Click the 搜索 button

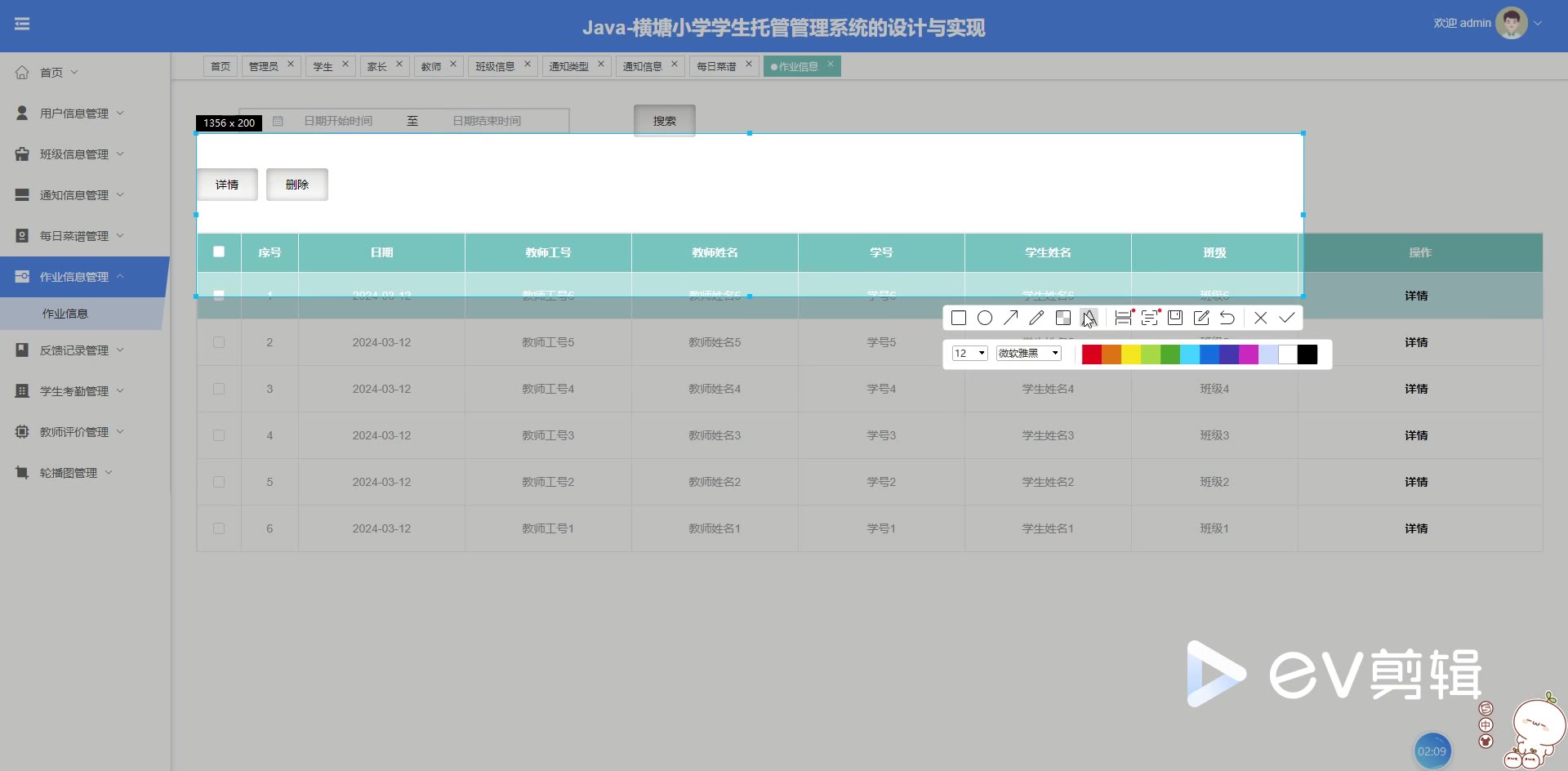pos(664,121)
